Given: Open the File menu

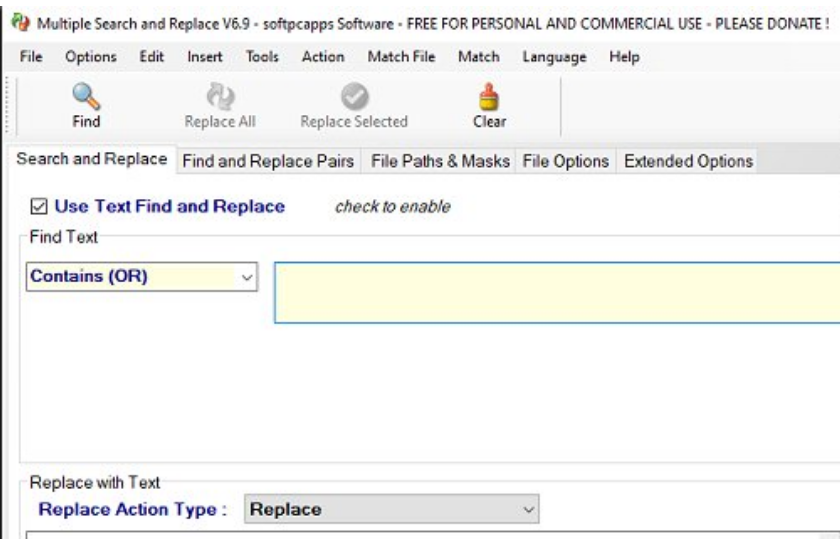Looking at the screenshot, I should tap(31, 58).
